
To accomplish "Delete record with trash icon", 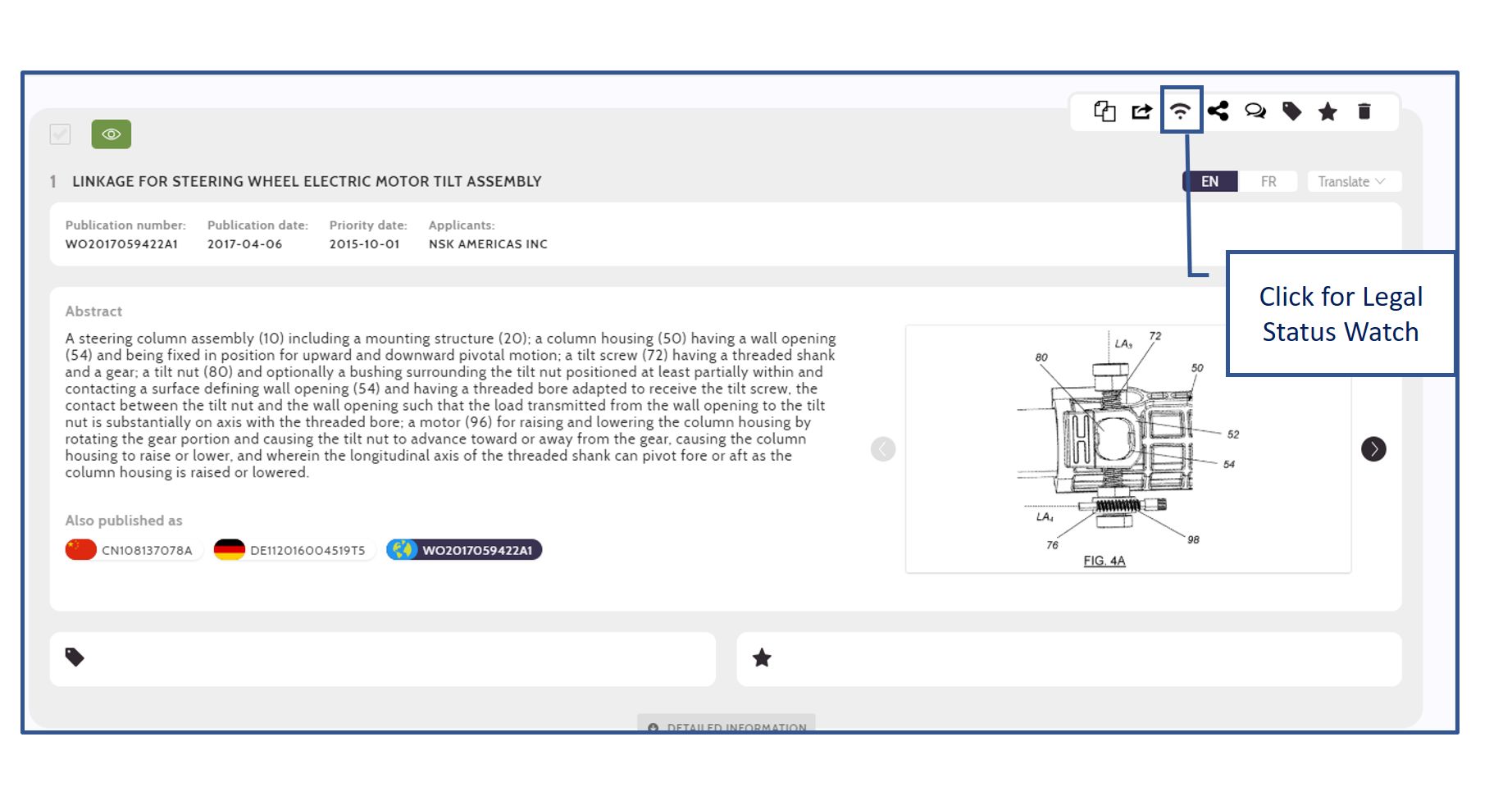I will 1364,111.
